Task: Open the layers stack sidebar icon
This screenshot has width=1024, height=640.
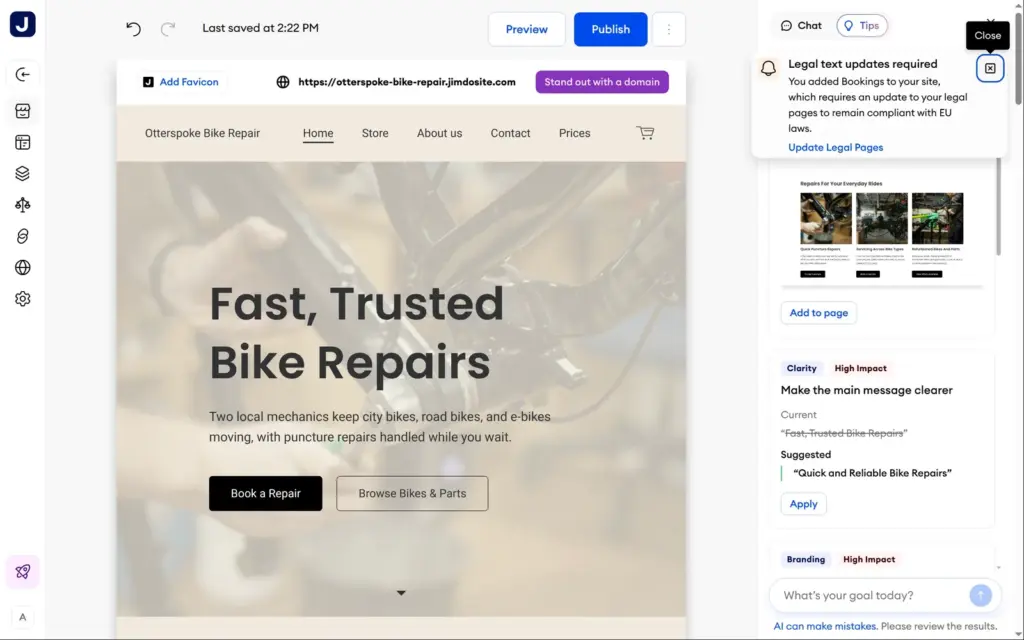Action: [22, 174]
